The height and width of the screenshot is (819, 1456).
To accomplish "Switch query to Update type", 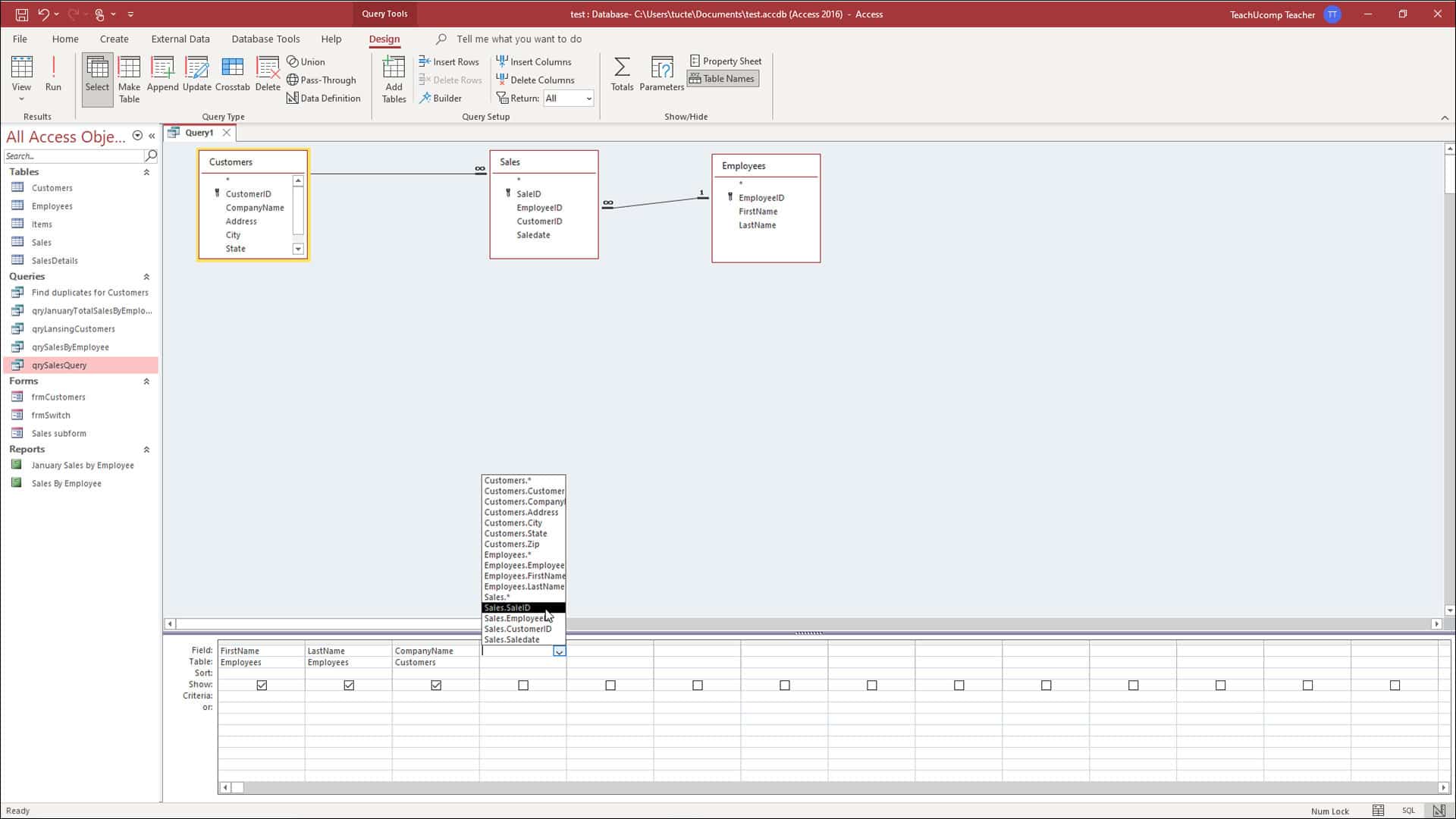I will (196, 74).
